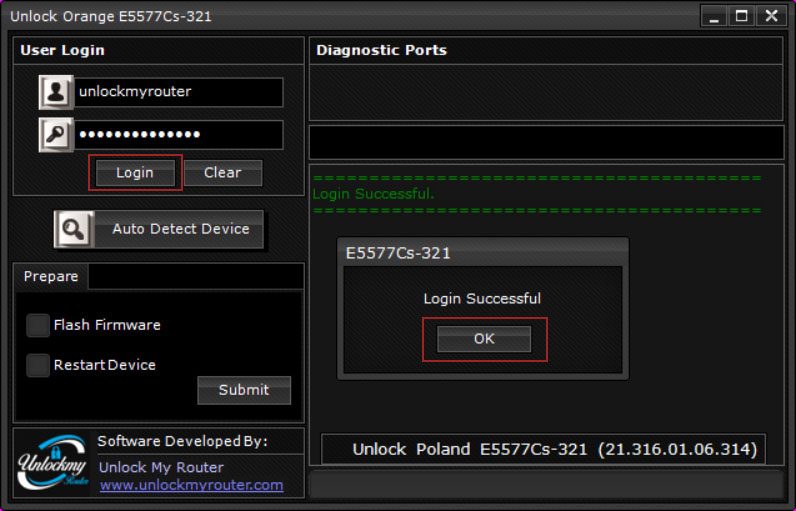This screenshot has width=796, height=511.
Task: Click the 'Unlock My Router' developer name
Action: (161, 467)
